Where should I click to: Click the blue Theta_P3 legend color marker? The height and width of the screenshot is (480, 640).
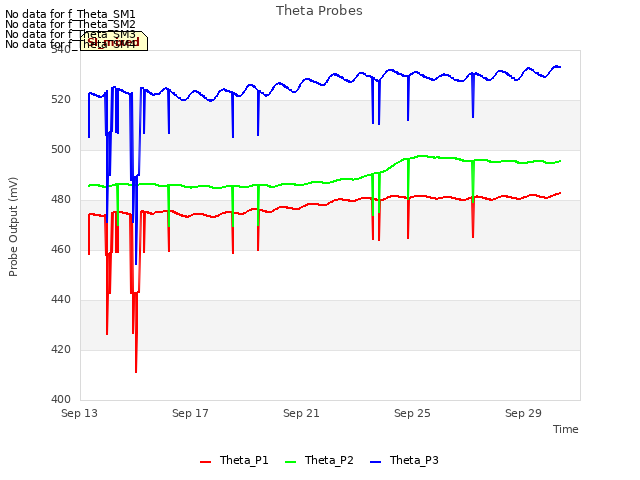pos(375,462)
